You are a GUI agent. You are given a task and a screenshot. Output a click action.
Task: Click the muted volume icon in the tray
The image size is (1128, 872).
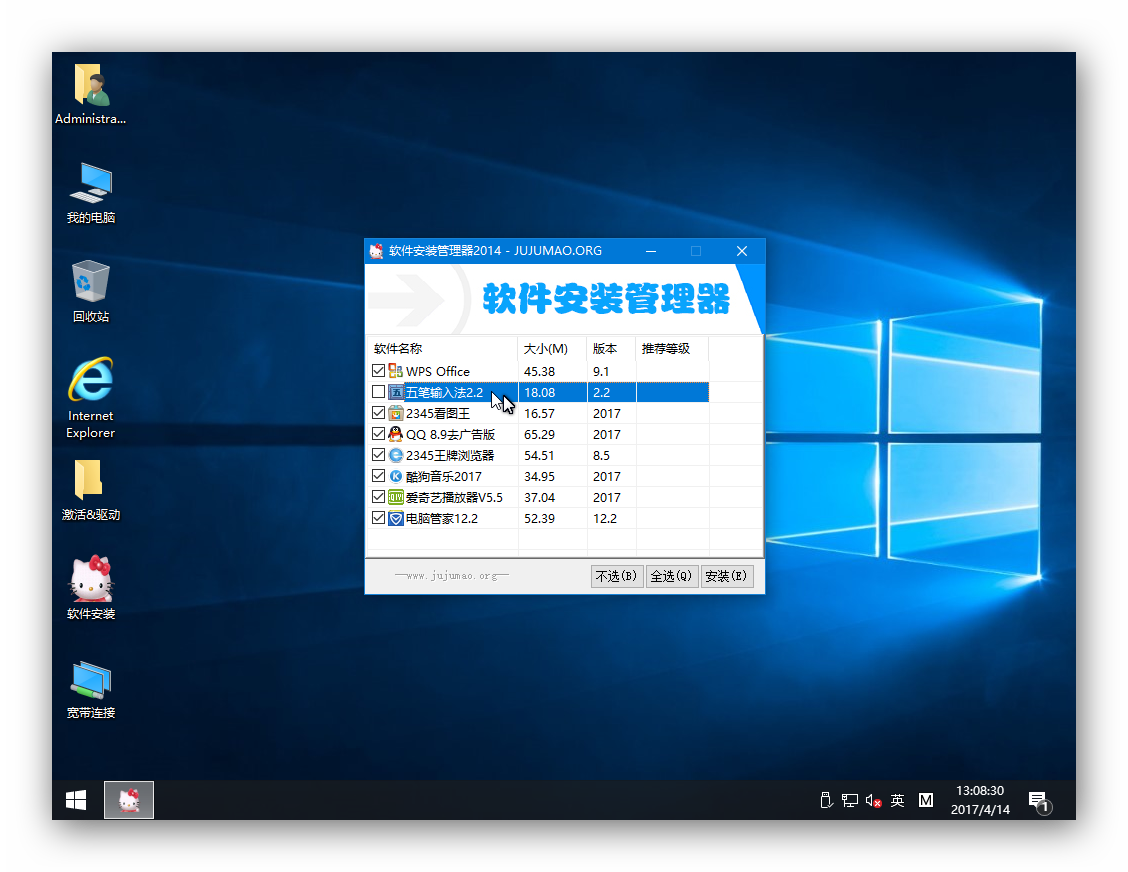872,800
